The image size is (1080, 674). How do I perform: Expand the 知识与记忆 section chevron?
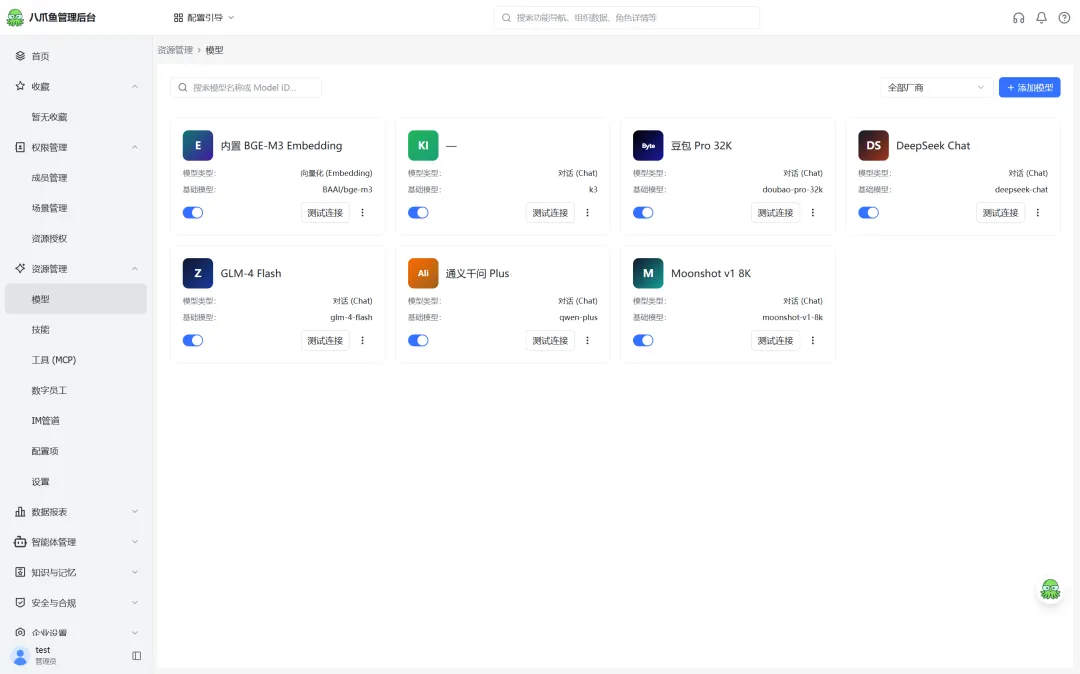135,572
